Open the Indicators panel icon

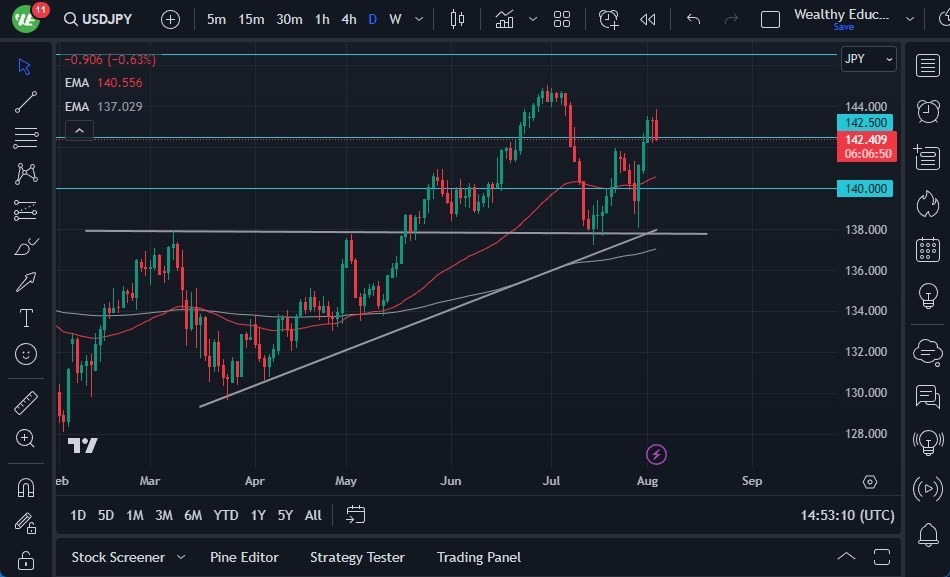point(504,18)
